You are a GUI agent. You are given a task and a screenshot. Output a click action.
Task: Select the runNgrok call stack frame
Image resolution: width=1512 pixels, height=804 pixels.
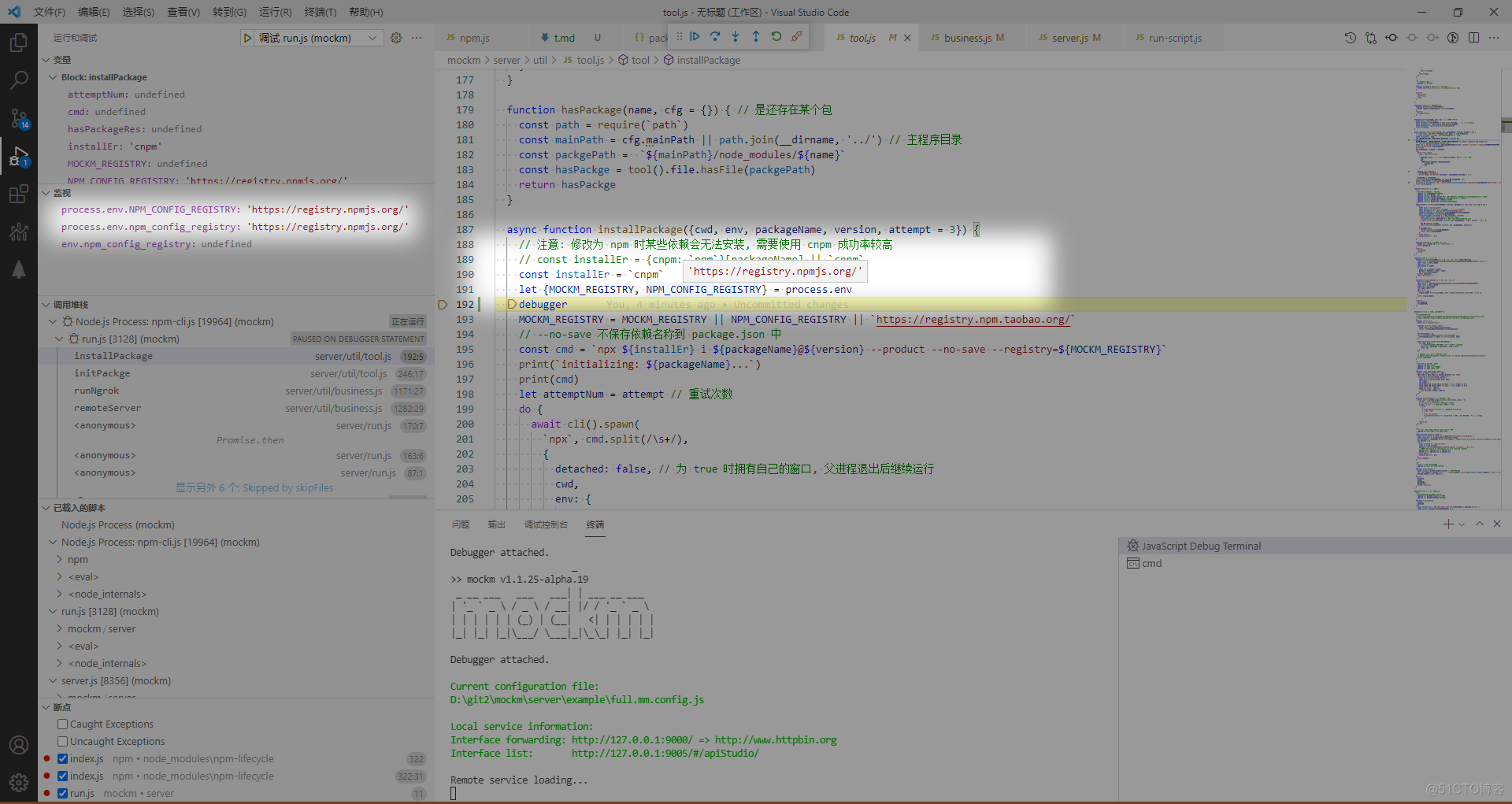pos(236,391)
